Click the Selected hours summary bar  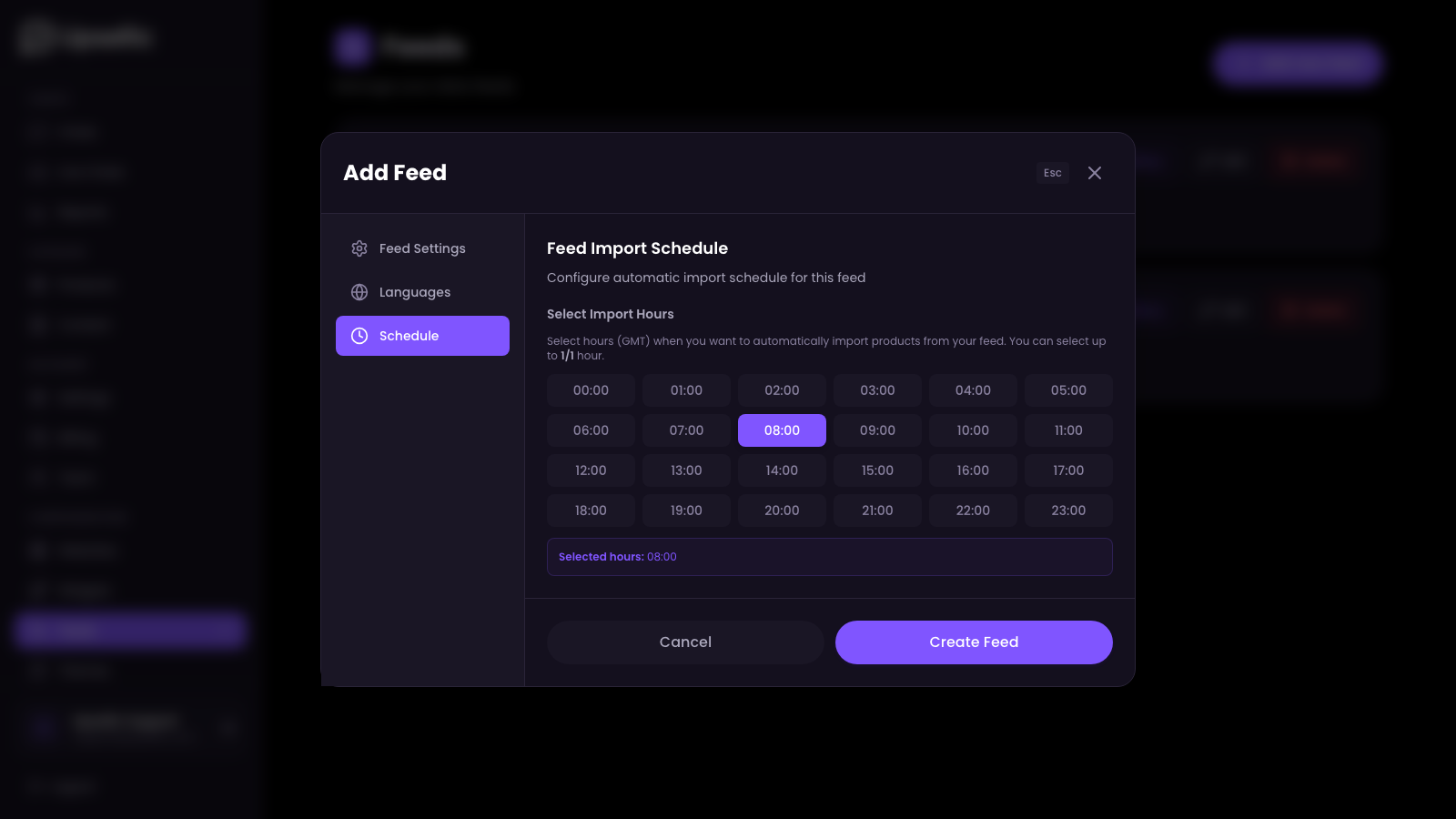click(x=829, y=556)
